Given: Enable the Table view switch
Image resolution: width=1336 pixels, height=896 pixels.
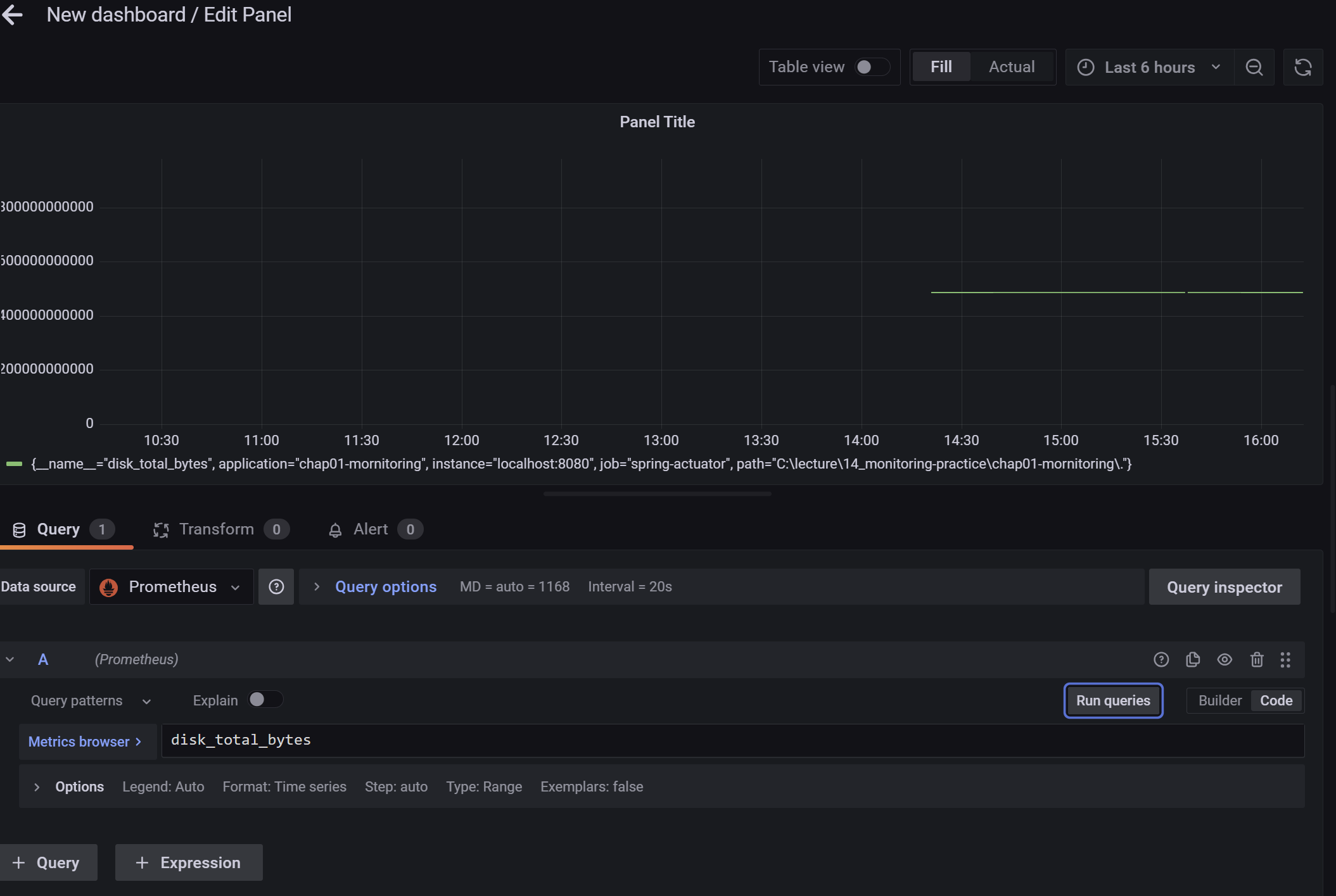Looking at the screenshot, I should pyautogui.click(x=872, y=67).
